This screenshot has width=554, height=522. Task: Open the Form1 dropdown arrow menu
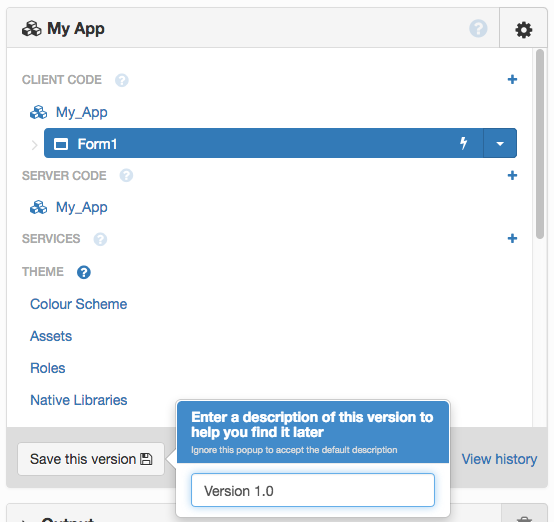click(500, 143)
